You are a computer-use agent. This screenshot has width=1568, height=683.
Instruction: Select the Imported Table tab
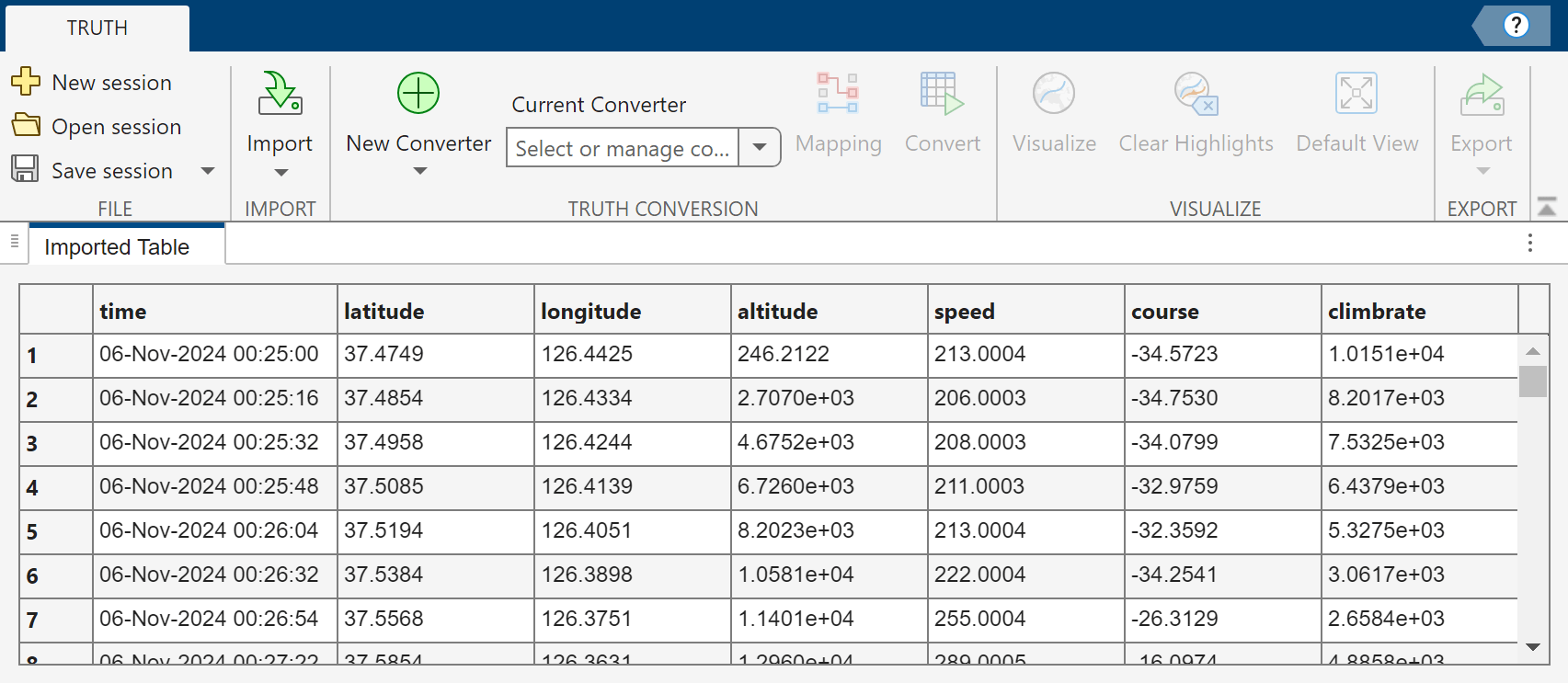(x=117, y=247)
